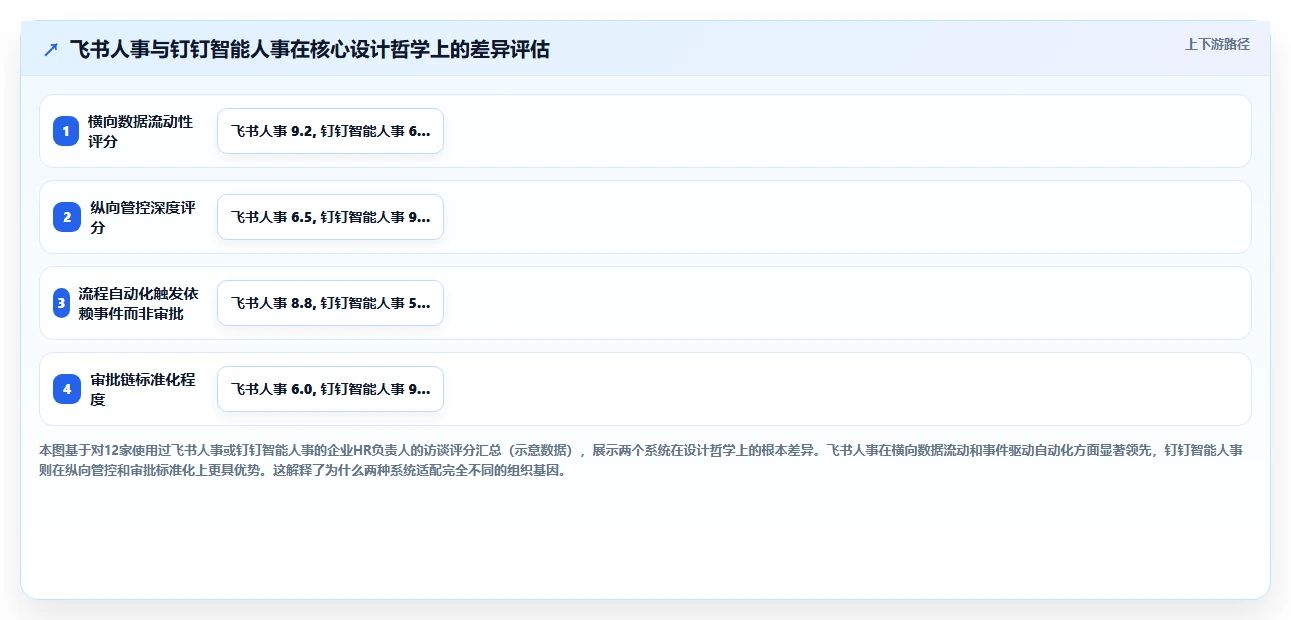
Task: Click the 飞书人事 6.0 score chip
Action: (330, 389)
